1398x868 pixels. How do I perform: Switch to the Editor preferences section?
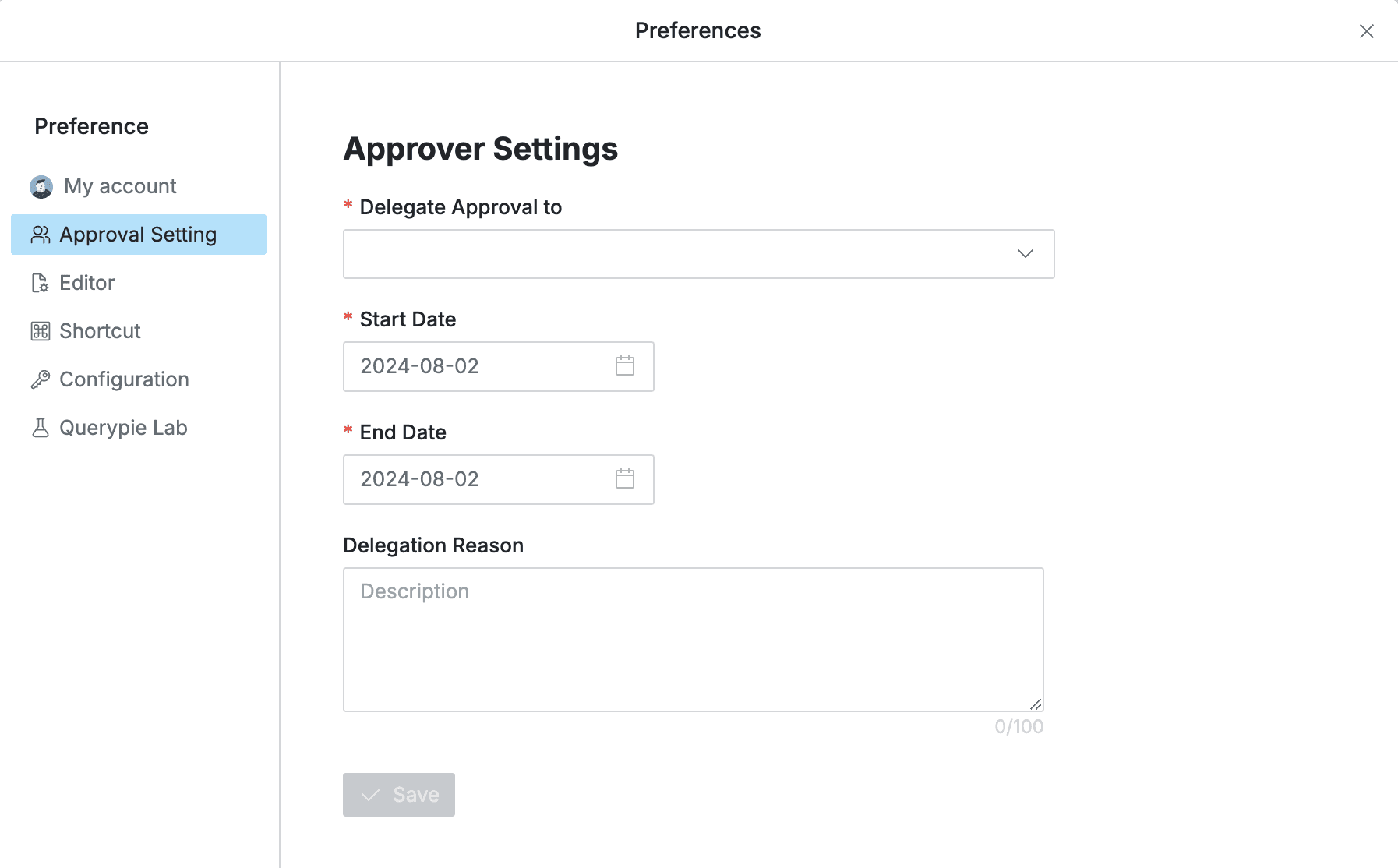(86, 283)
